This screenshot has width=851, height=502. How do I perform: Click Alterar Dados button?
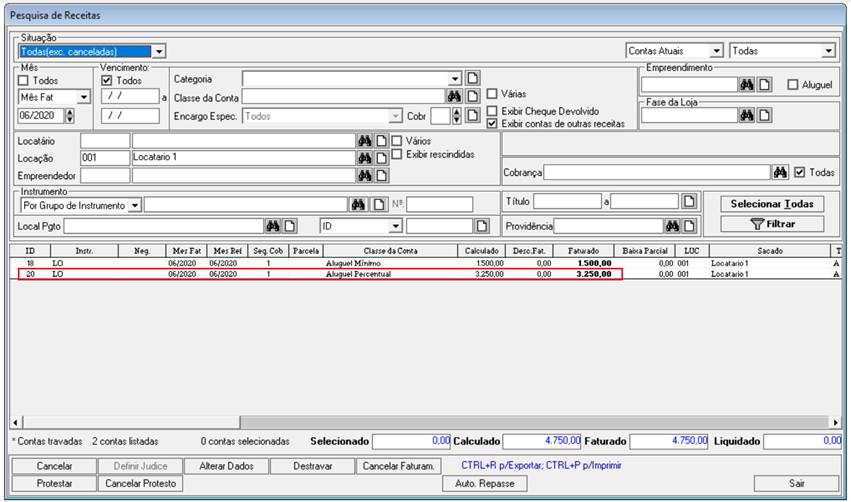click(226, 466)
